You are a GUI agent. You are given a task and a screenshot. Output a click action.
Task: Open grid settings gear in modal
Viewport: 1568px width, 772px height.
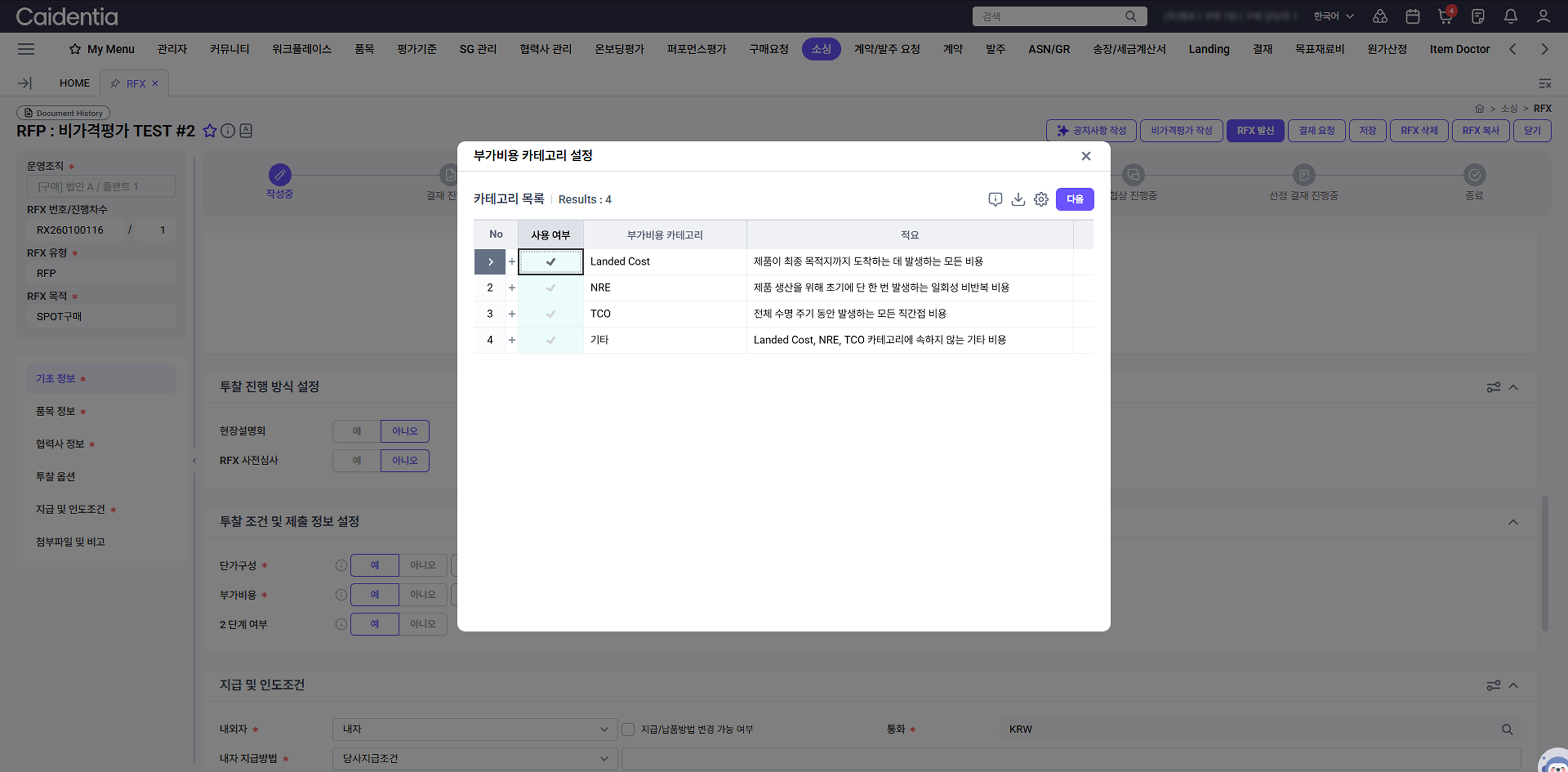point(1041,199)
